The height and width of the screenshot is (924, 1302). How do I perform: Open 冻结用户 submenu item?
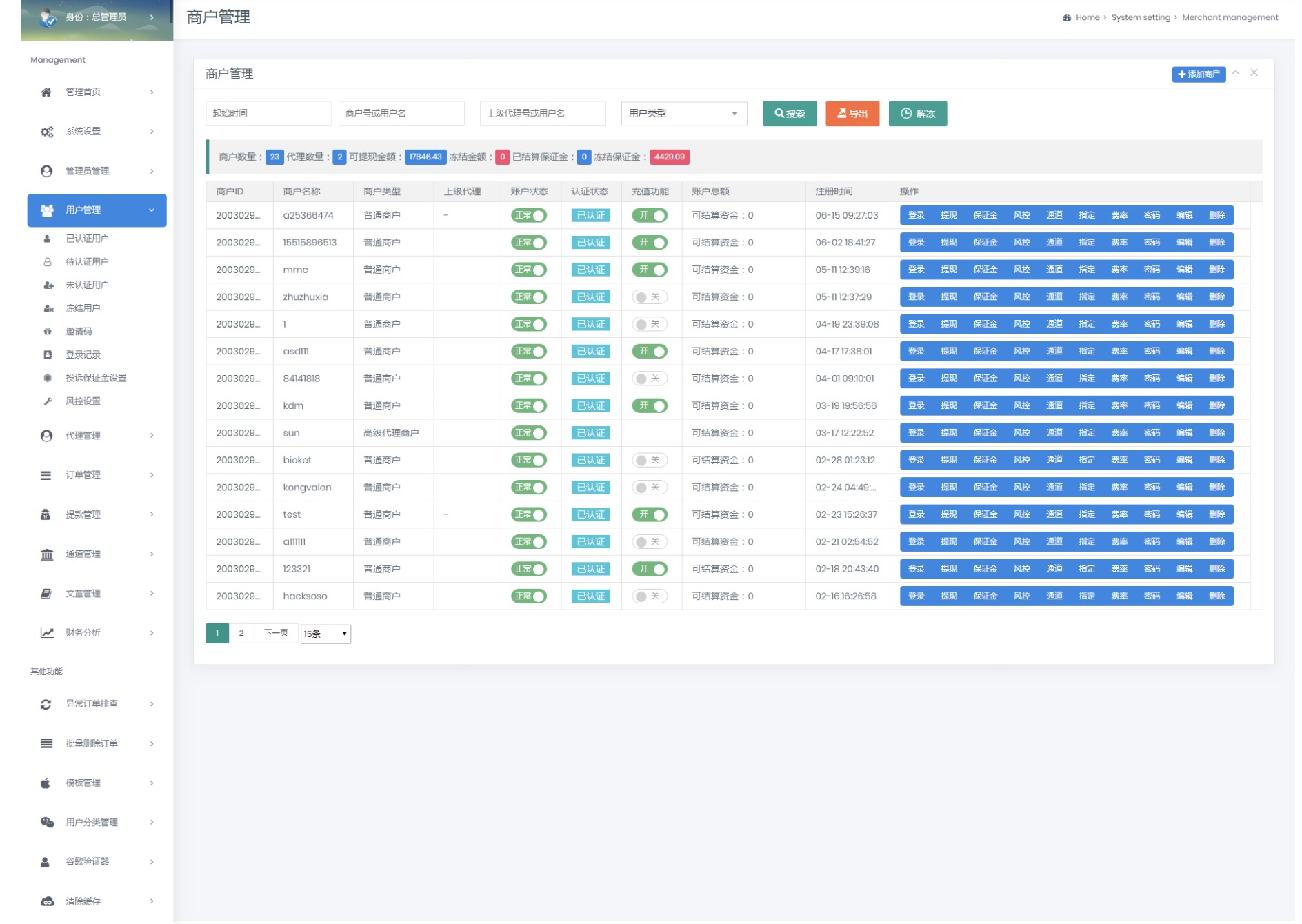pos(83,308)
